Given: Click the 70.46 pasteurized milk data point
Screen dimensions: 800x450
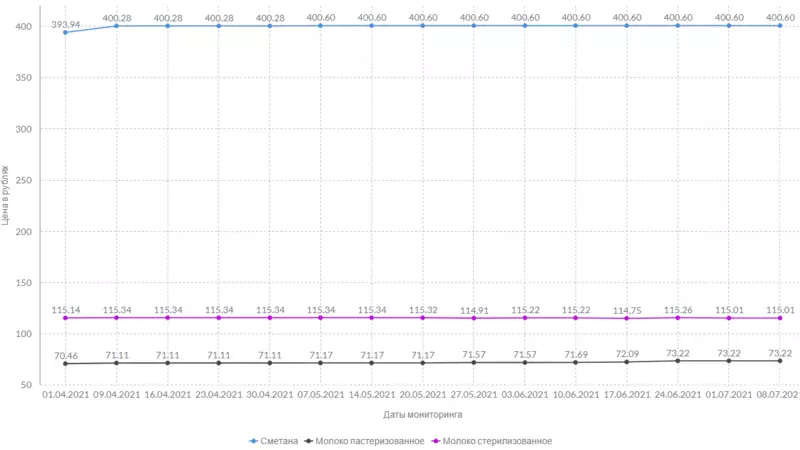Looking at the screenshot, I should 66,363.
